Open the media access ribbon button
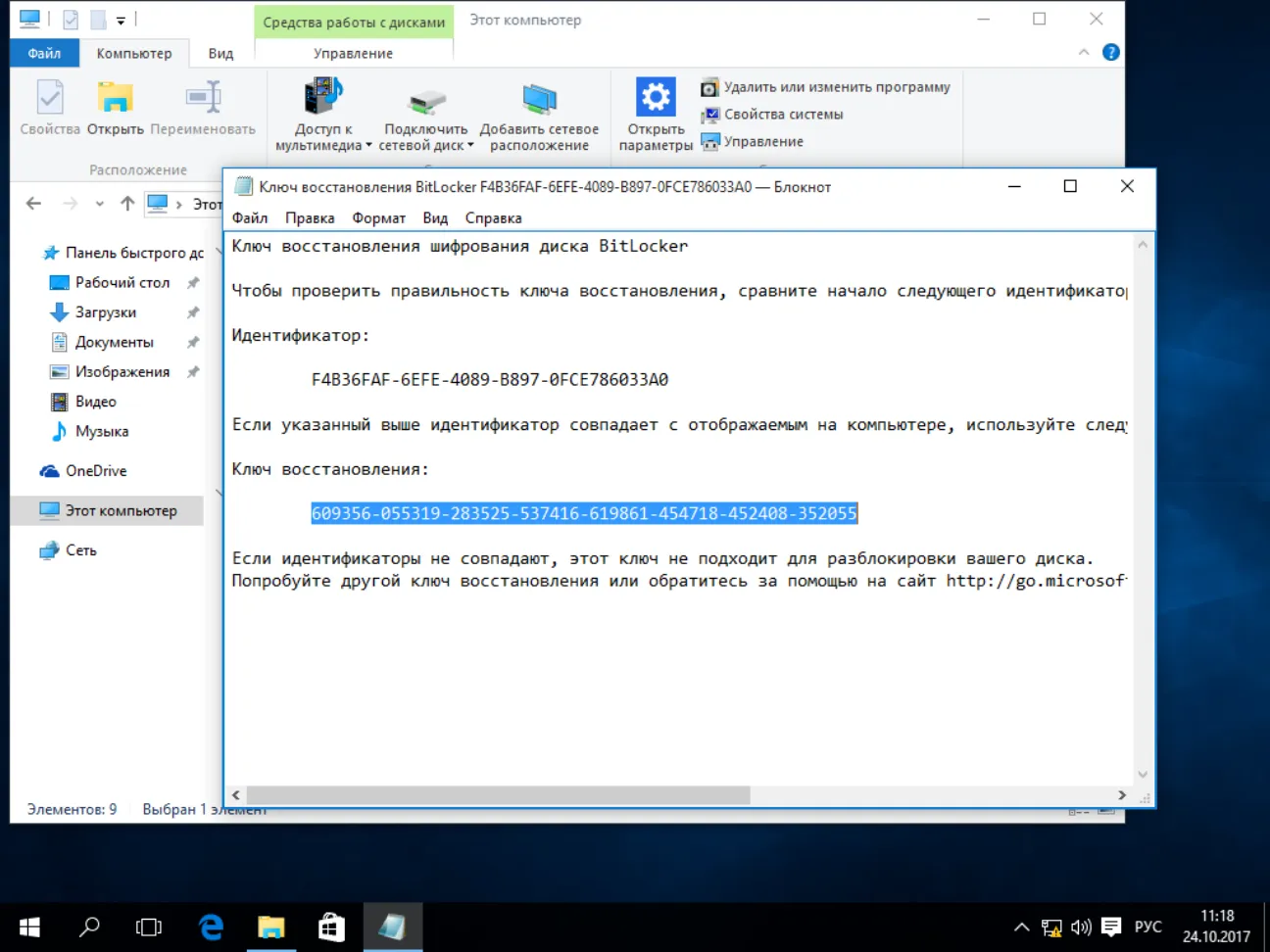Viewport: 1270px width, 952px height. point(323,116)
